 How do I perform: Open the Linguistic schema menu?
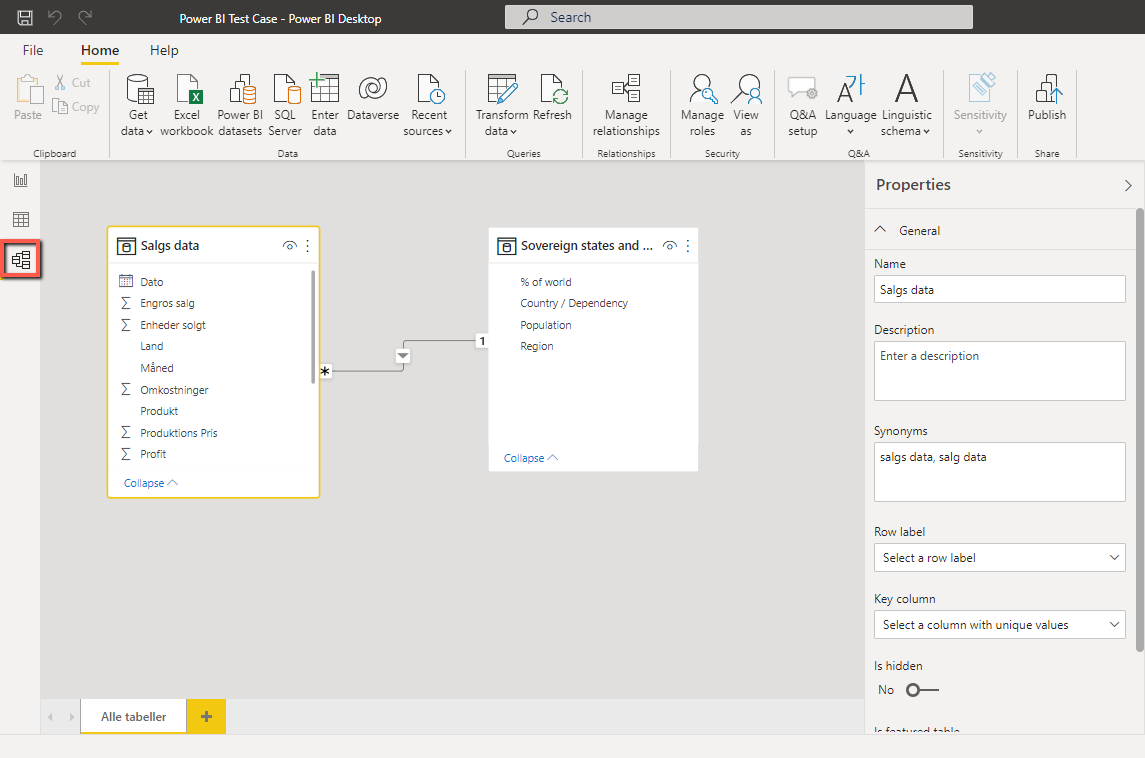click(906, 105)
